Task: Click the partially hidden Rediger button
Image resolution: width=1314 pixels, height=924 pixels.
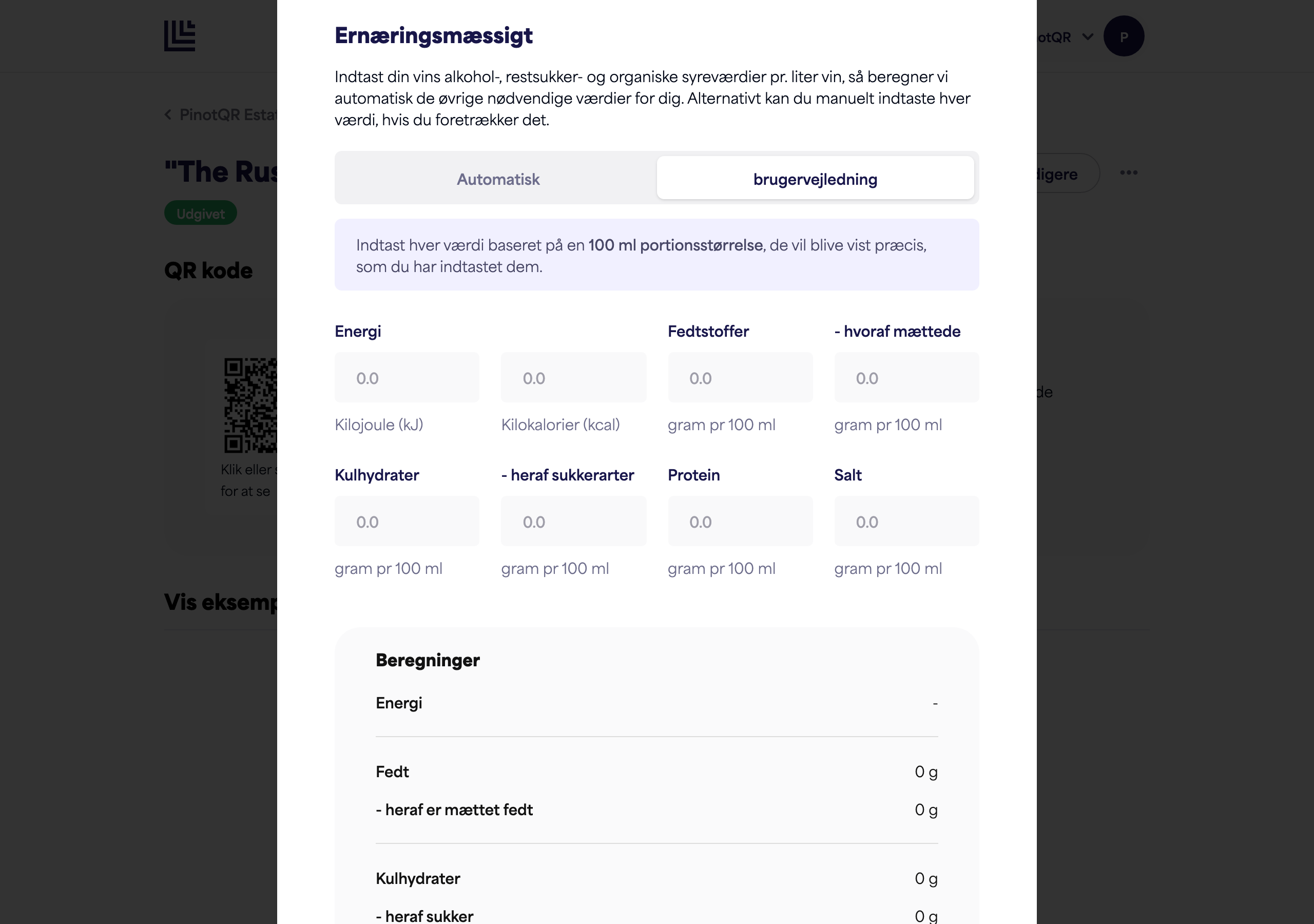Action: coord(1067,174)
